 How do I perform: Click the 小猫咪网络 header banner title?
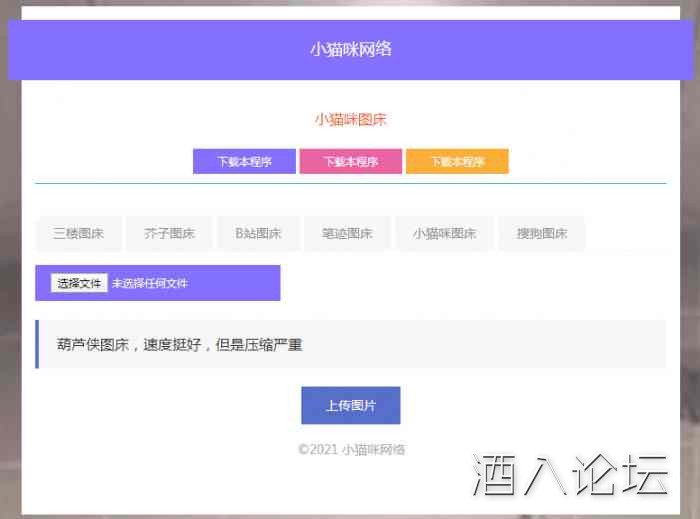(x=350, y=49)
